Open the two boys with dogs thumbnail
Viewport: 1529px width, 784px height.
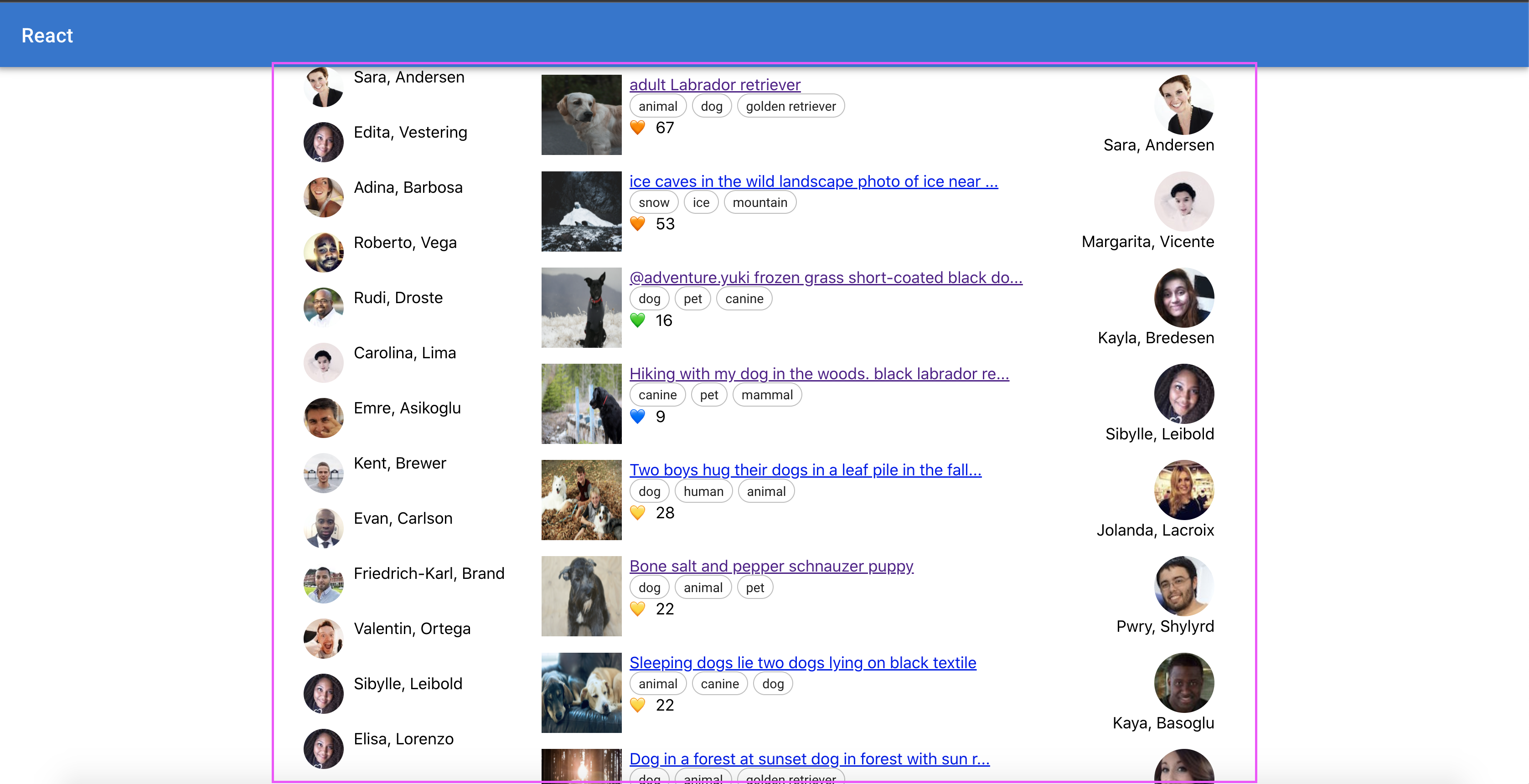tap(581, 500)
